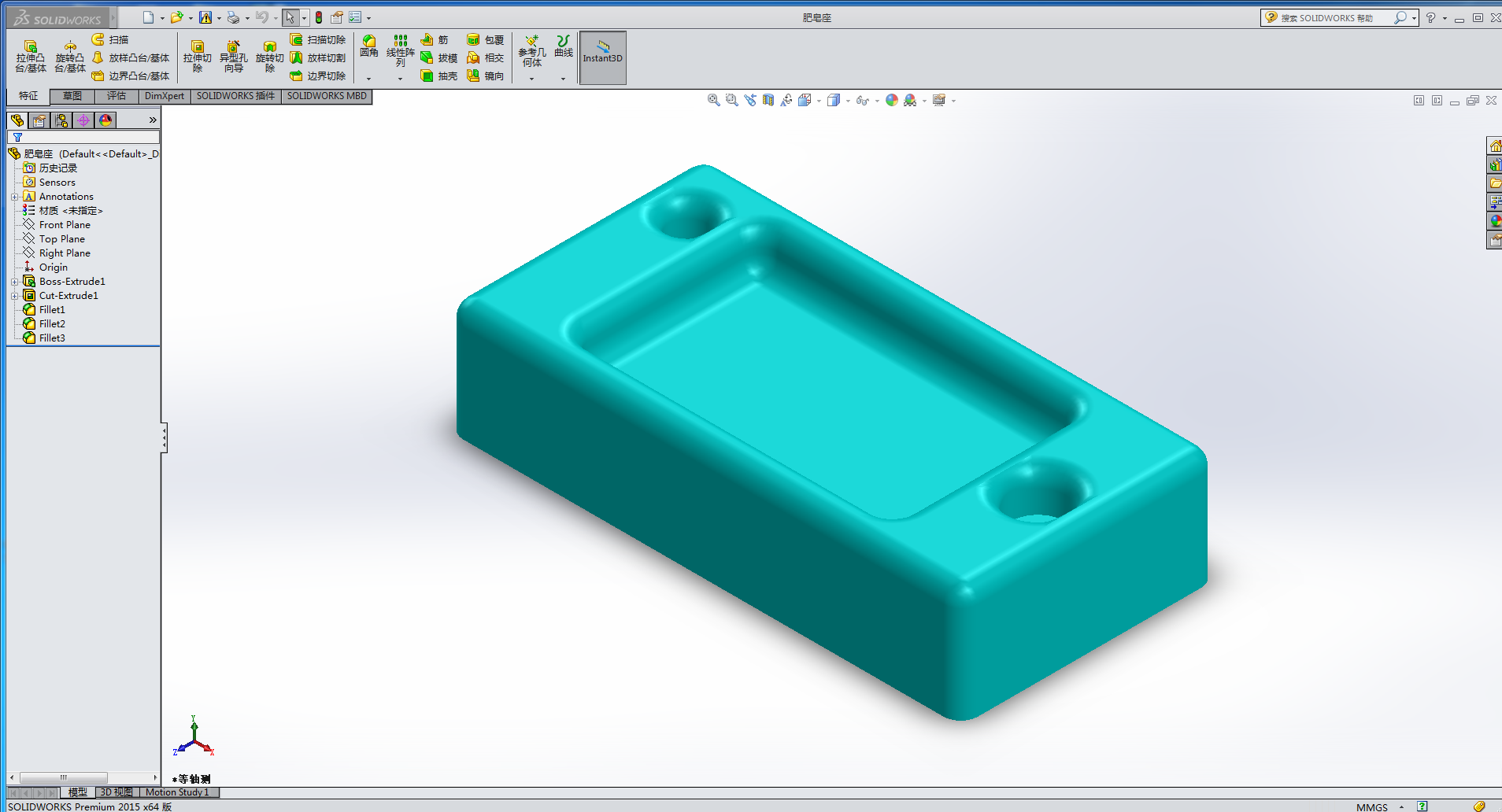The image size is (1502, 812).
Task: Click the Undo icon
Action: (x=262, y=17)
